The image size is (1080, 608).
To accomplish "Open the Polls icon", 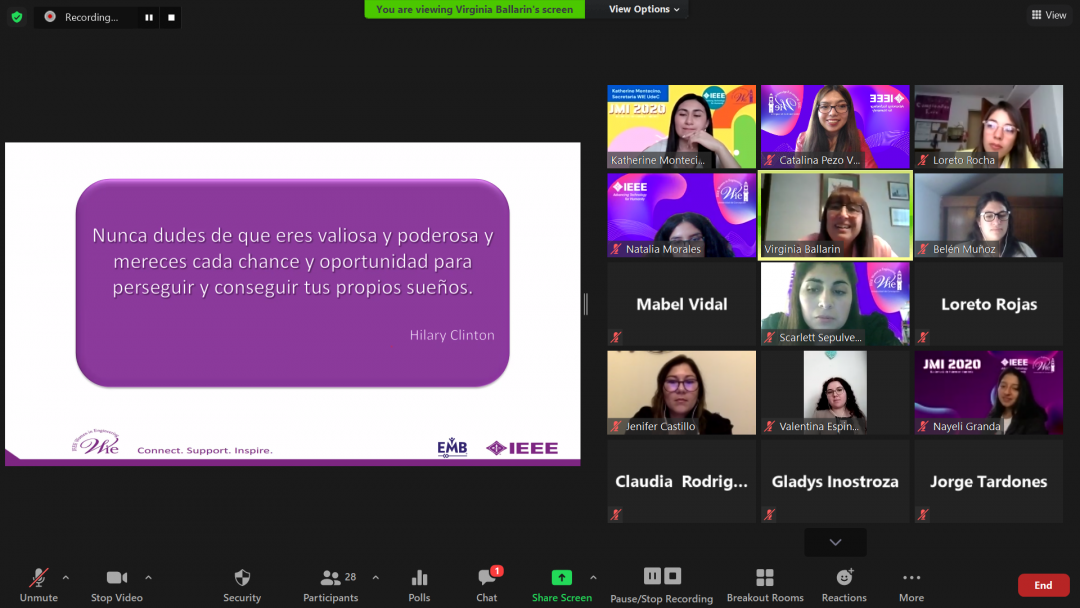I will click(419, 578).
